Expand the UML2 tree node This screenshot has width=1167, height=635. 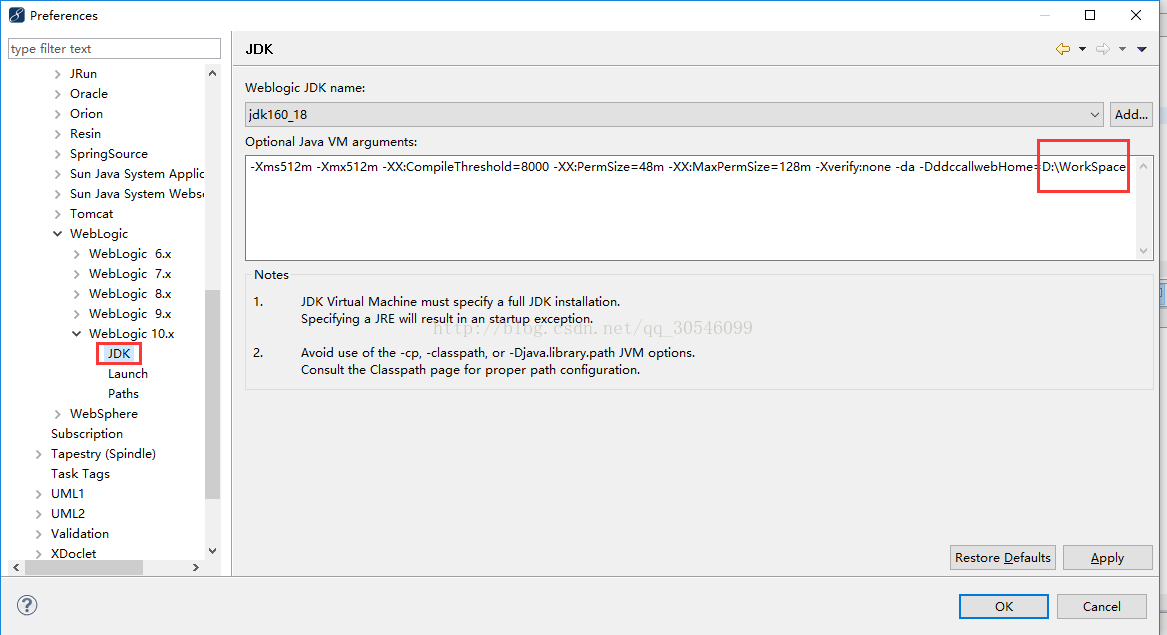pyautogui.click(x=39, y=514)
